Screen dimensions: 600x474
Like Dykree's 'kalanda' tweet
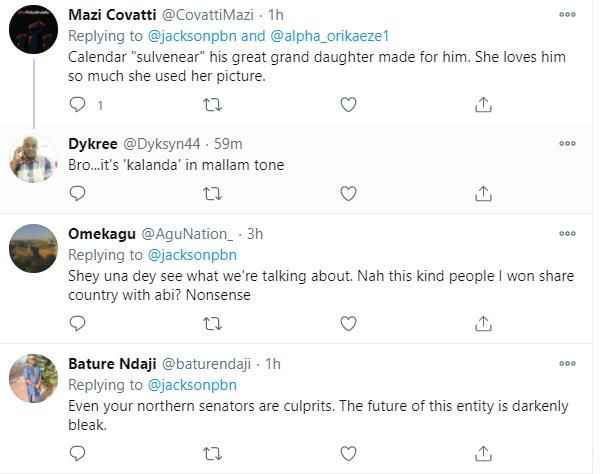(348, 193)
